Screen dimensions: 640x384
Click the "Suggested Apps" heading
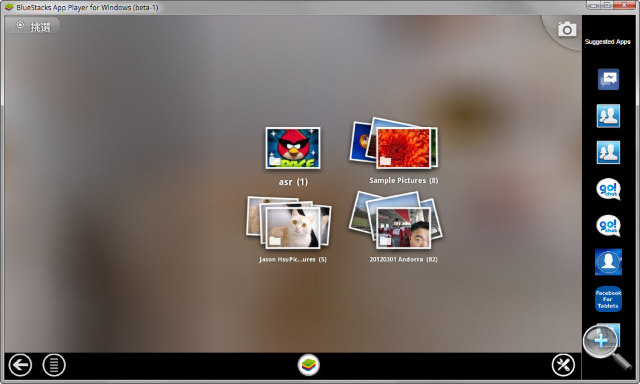(x=607, y=42)
